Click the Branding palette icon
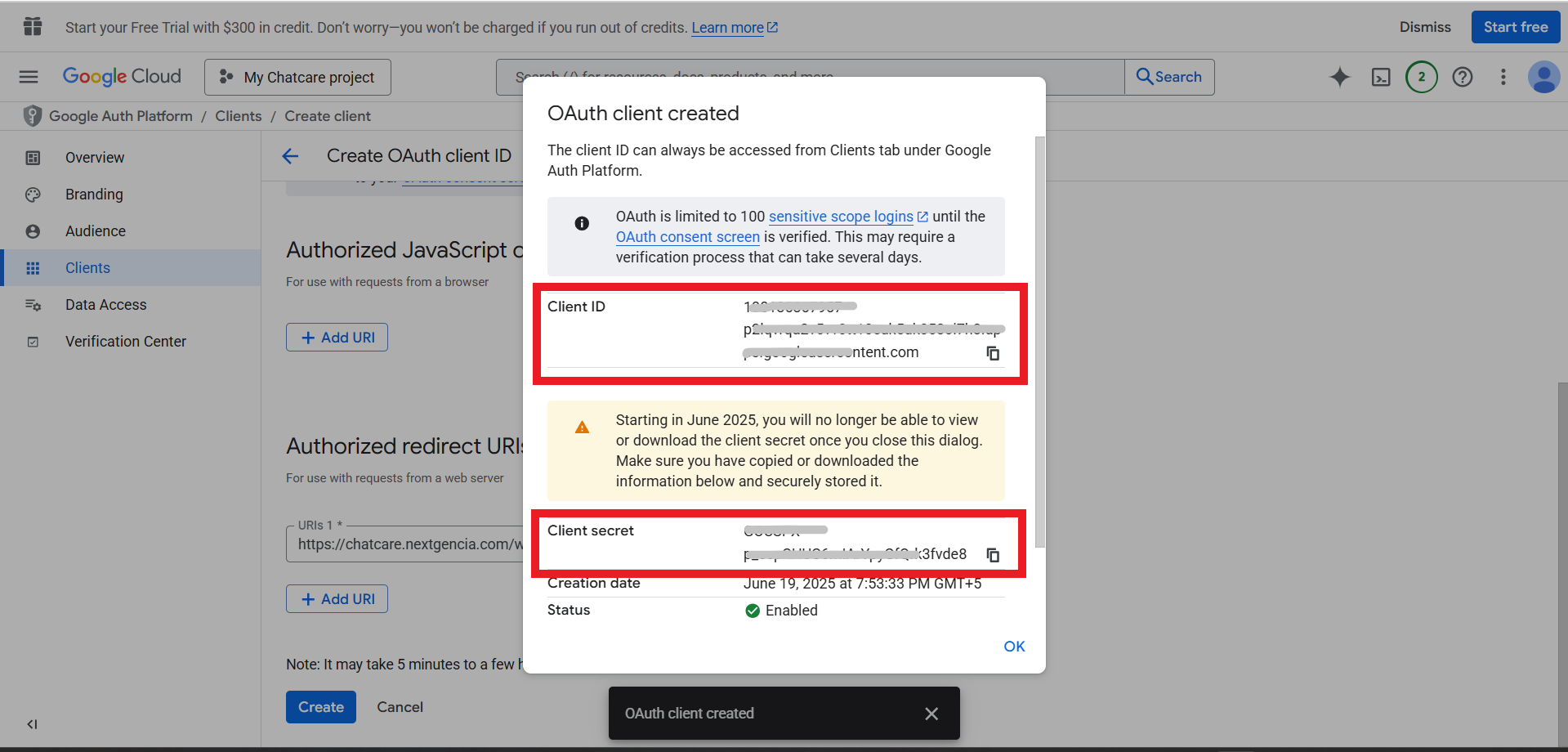Screen dimensions: 1568x752 pos(33,195)
